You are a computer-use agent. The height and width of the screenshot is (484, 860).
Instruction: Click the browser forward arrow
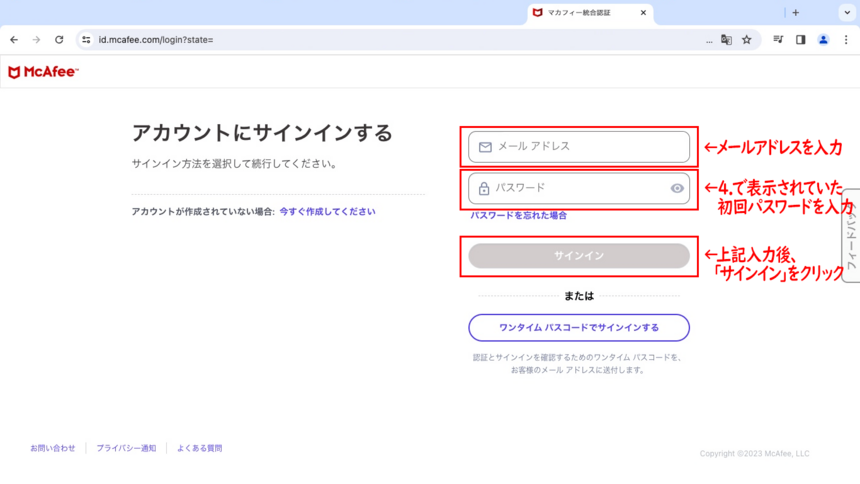point(36,40)
